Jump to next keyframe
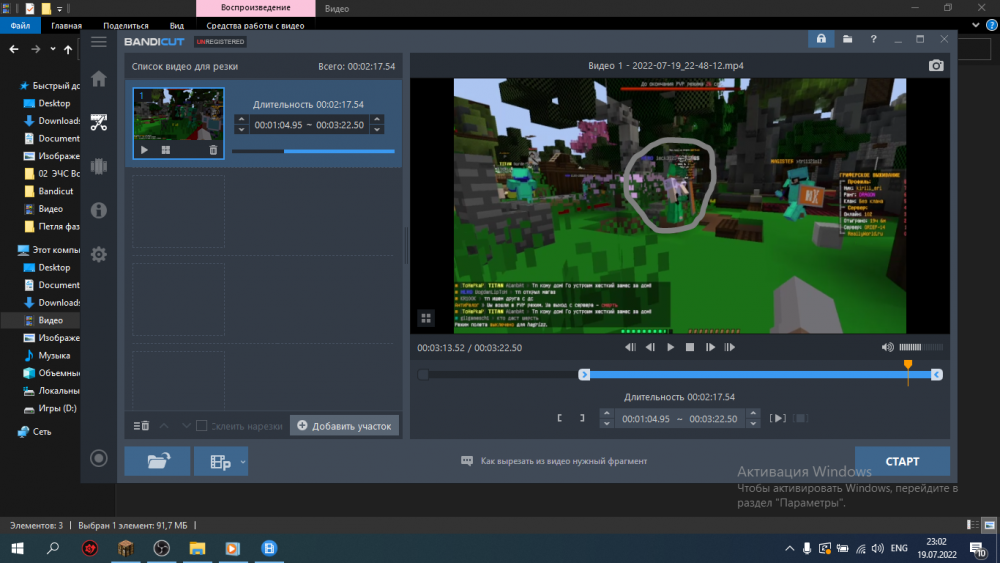This screenshot has height=563, width=1000. (x=730, y=347)
